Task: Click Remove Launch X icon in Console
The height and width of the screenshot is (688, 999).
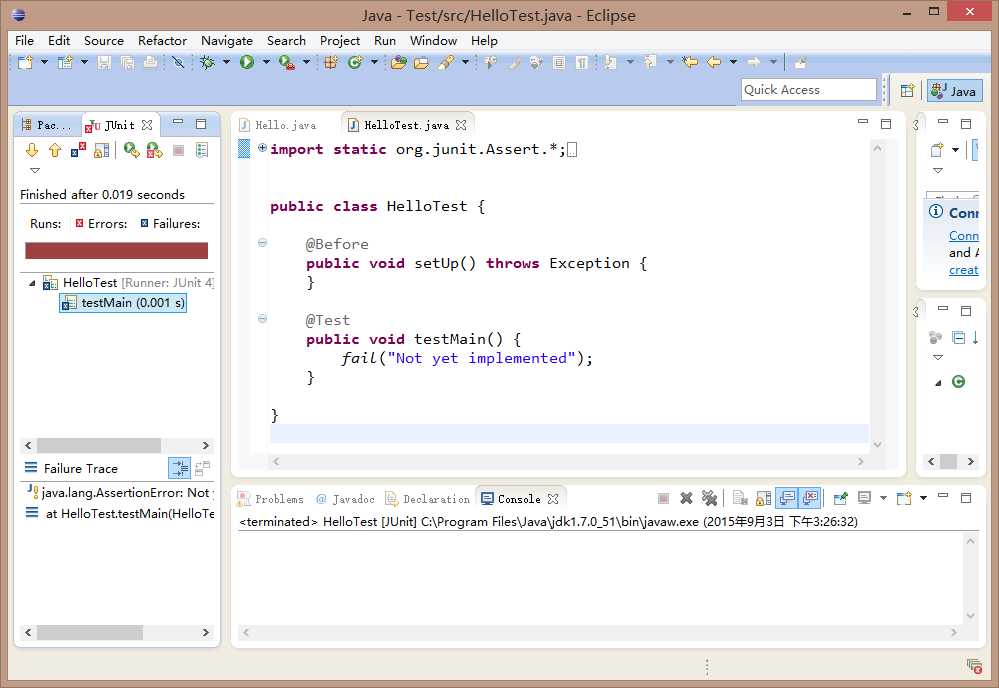Action: click(x=686, y=498)
